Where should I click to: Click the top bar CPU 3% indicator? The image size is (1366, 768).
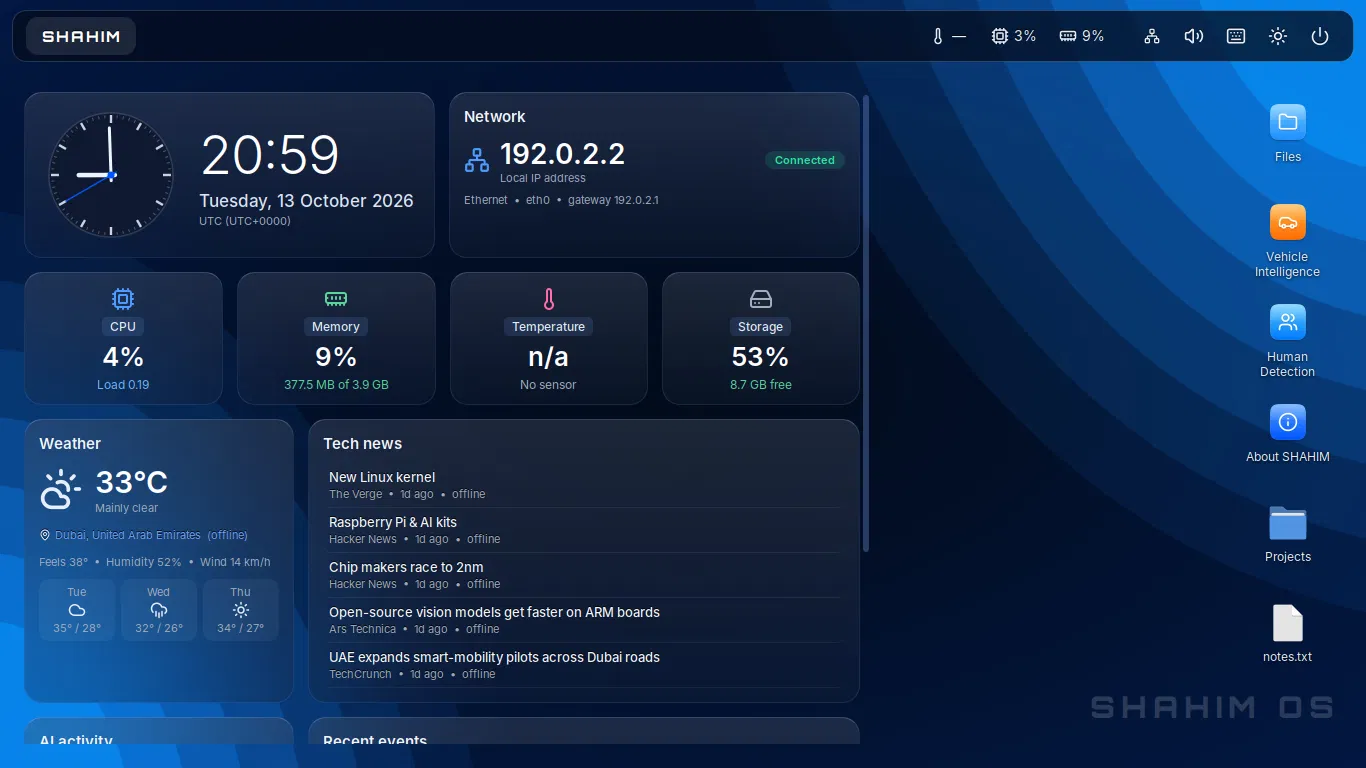1013,36
